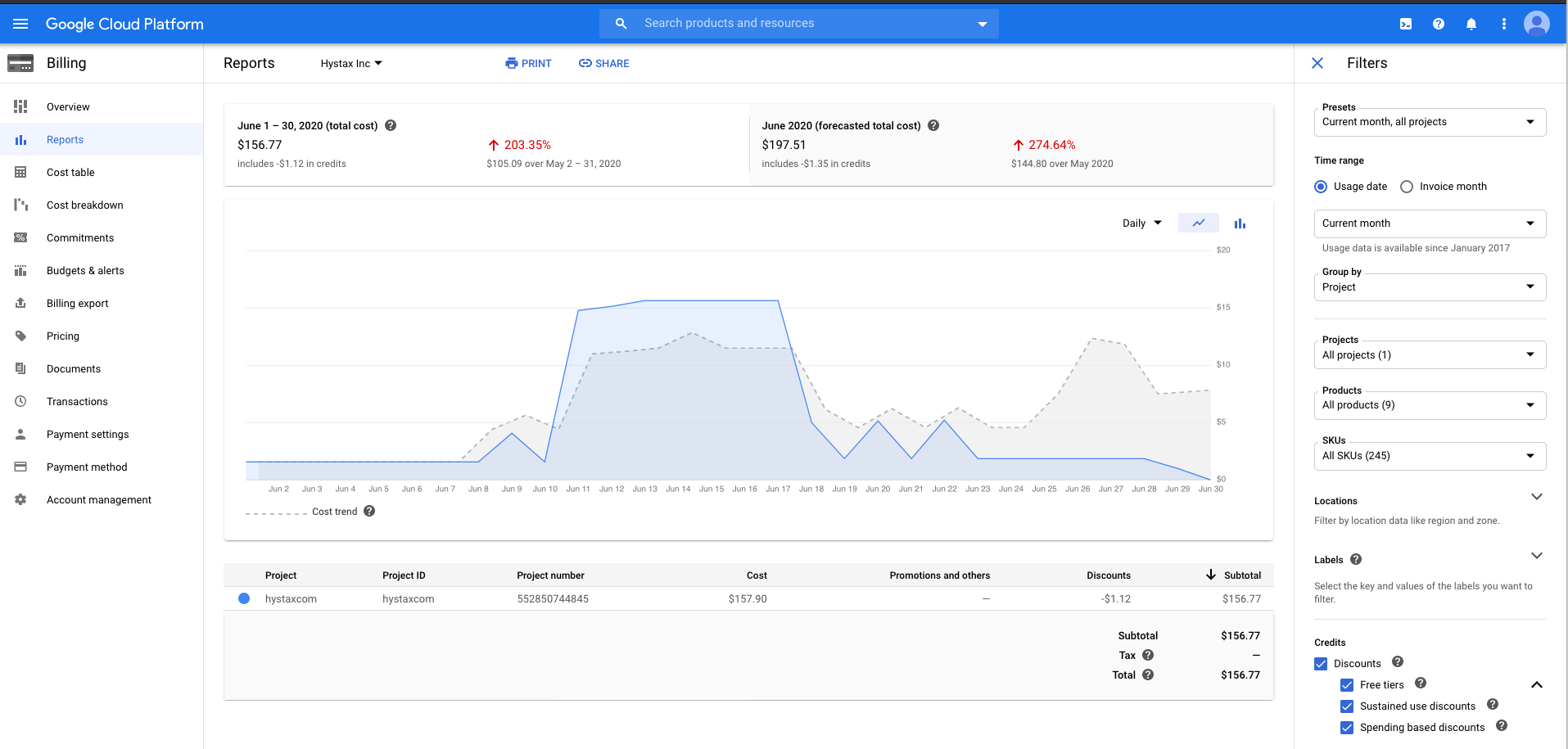
Task: Click hystaxcom blue color dot
Action: [244, 598]
